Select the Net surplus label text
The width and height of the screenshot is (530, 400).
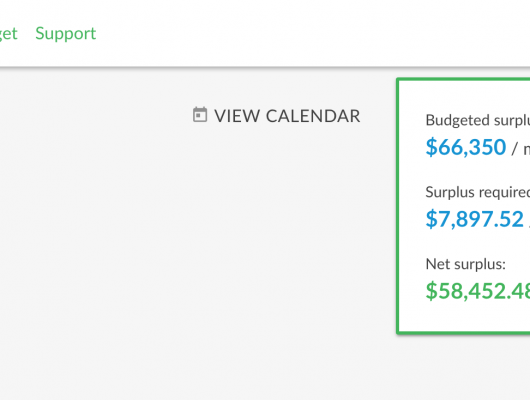click(x=465, y=264)
